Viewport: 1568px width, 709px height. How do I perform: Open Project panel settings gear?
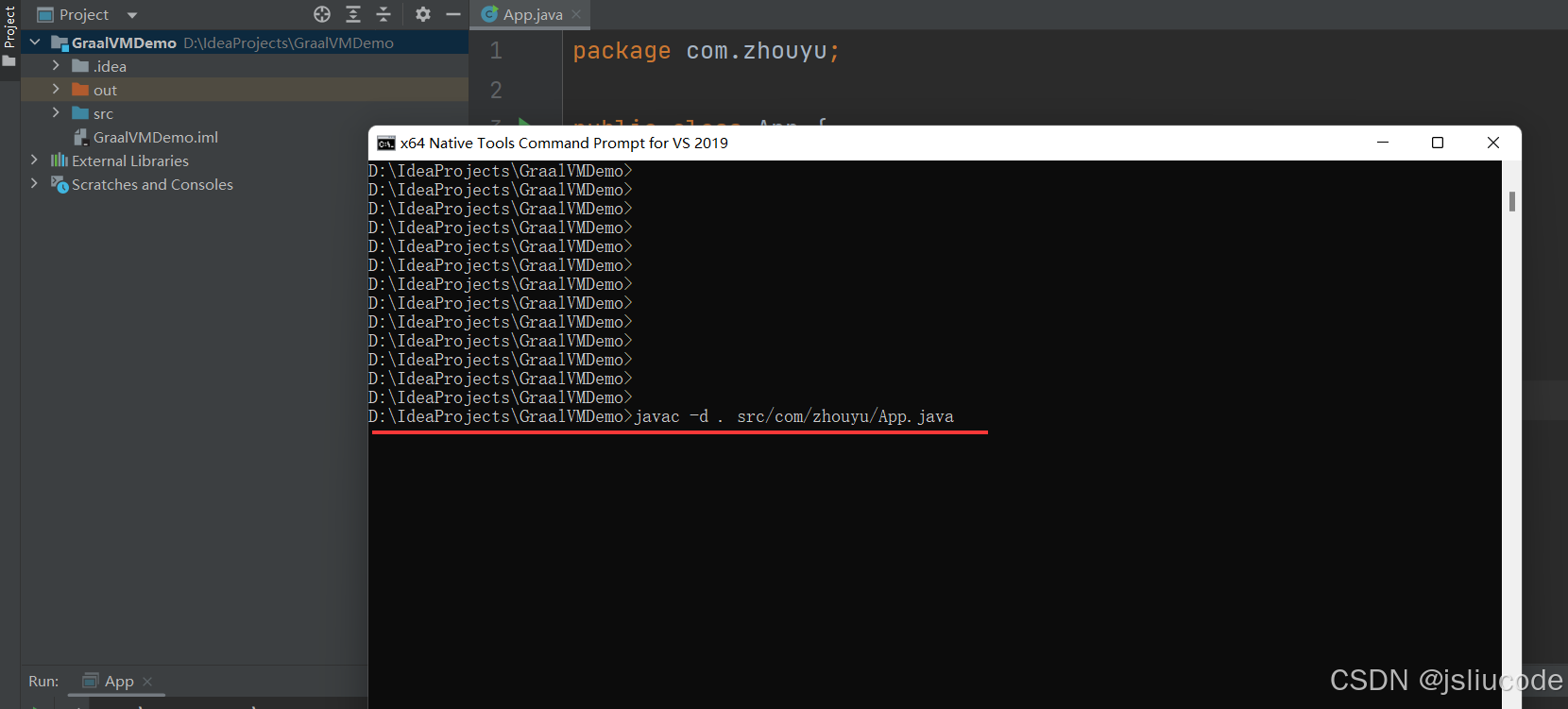pyautogui.click(x=422, y=14)
